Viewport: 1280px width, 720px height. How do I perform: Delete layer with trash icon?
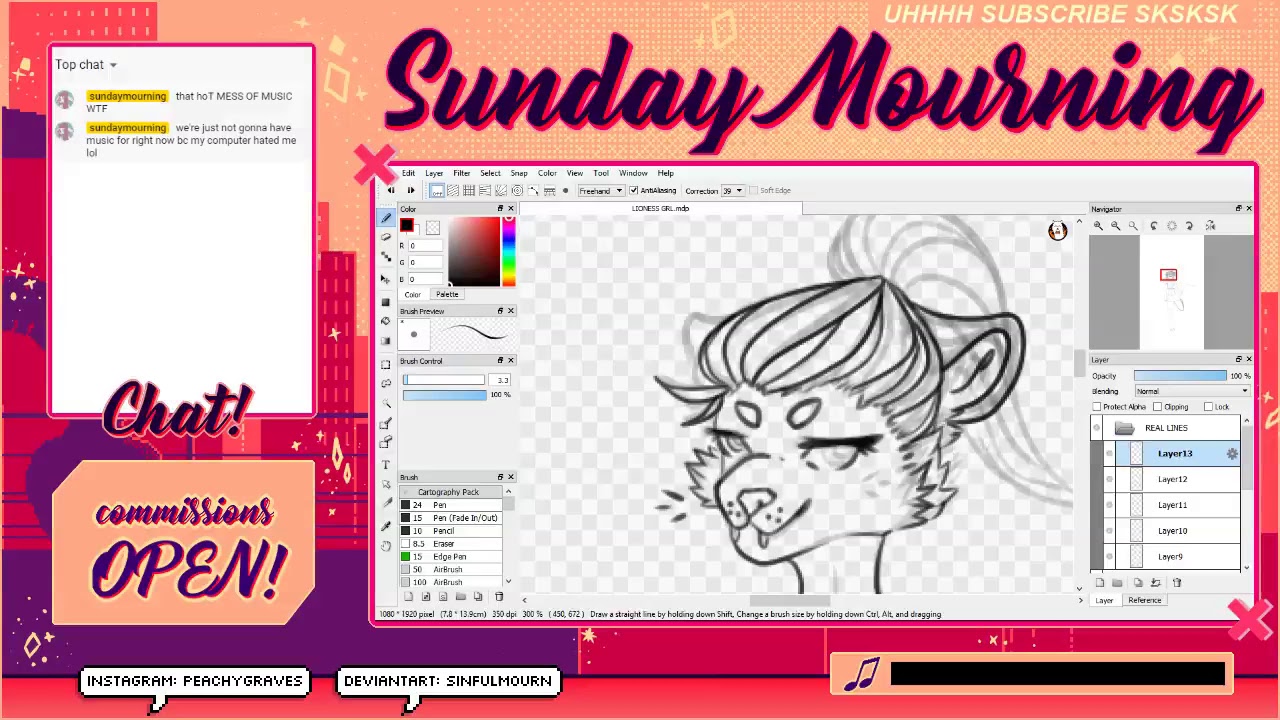click(1177, 583)
